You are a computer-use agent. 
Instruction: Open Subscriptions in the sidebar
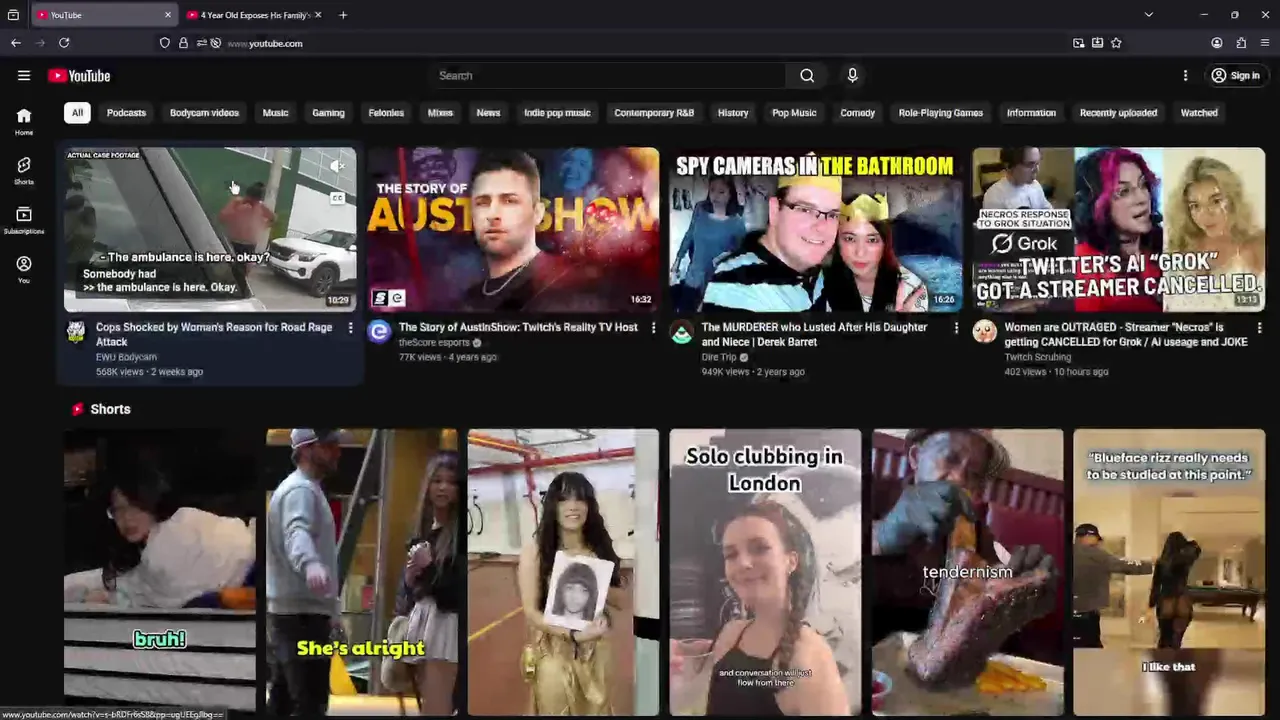point(24,221)
